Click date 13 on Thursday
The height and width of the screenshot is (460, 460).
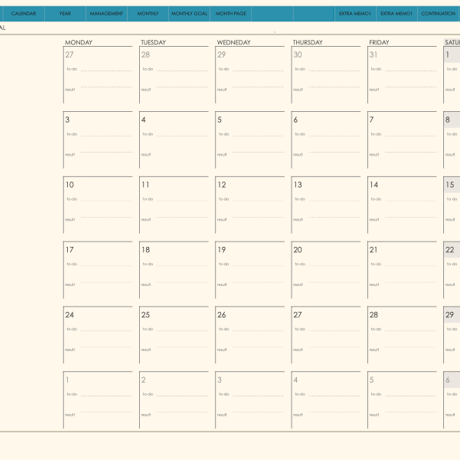[x=298, y=185]
